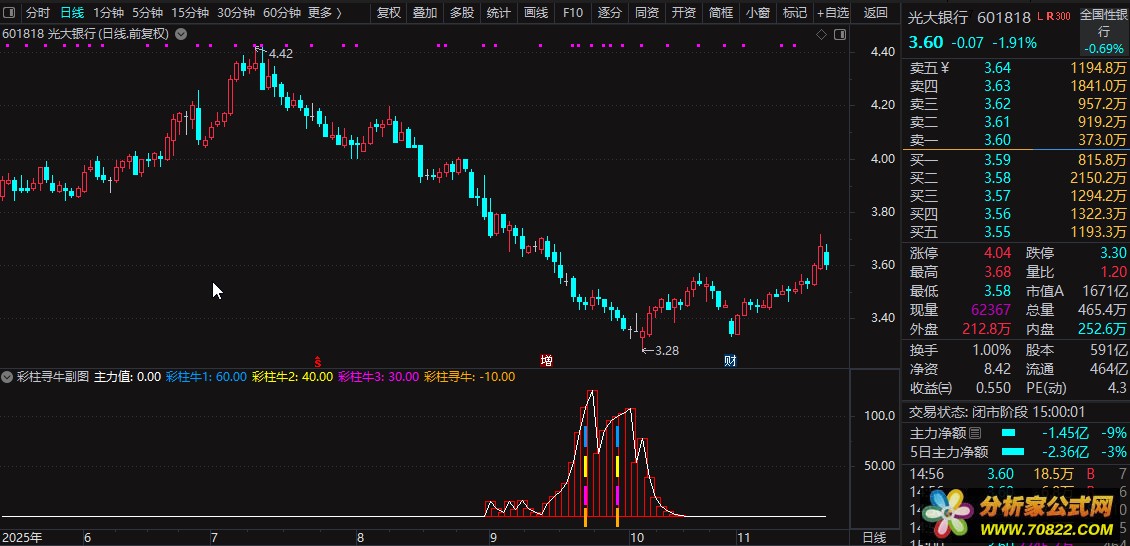The height and width of the screenshot is (546, 1130).
Task: Click the red dollar event marker below the chart
Action: pyautogui.click(x=318, y=360)
